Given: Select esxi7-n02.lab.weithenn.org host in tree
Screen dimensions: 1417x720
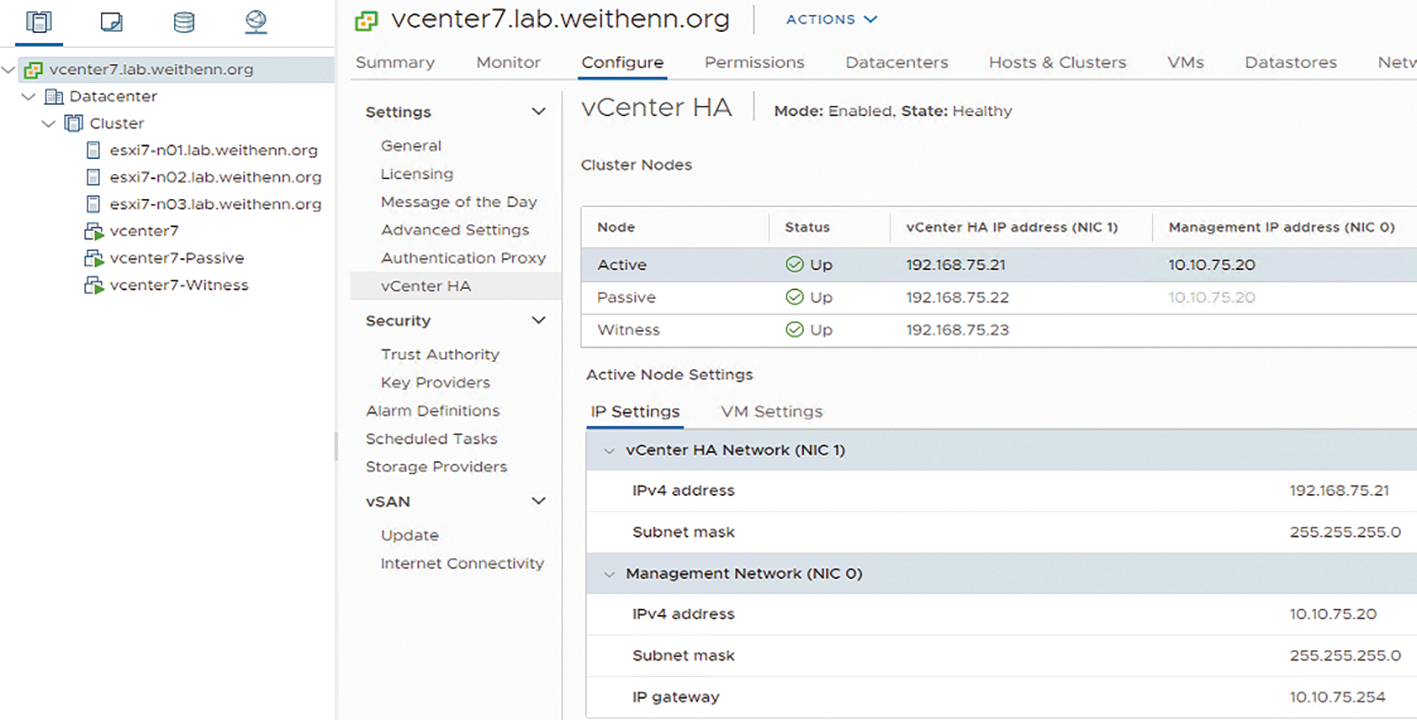Looking at the screenshot, I should [x=216, y=178].
